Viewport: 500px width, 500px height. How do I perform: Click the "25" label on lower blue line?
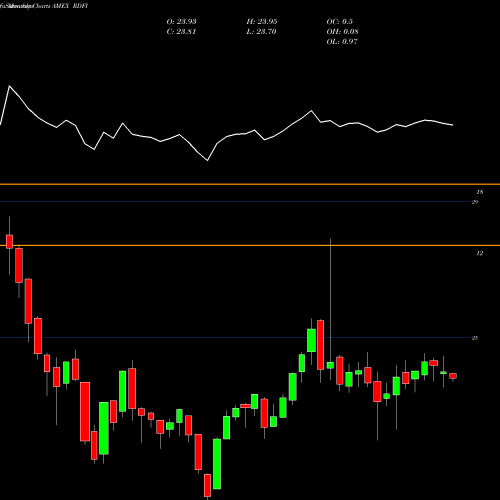pyautogui.click(x=475, y=338)
